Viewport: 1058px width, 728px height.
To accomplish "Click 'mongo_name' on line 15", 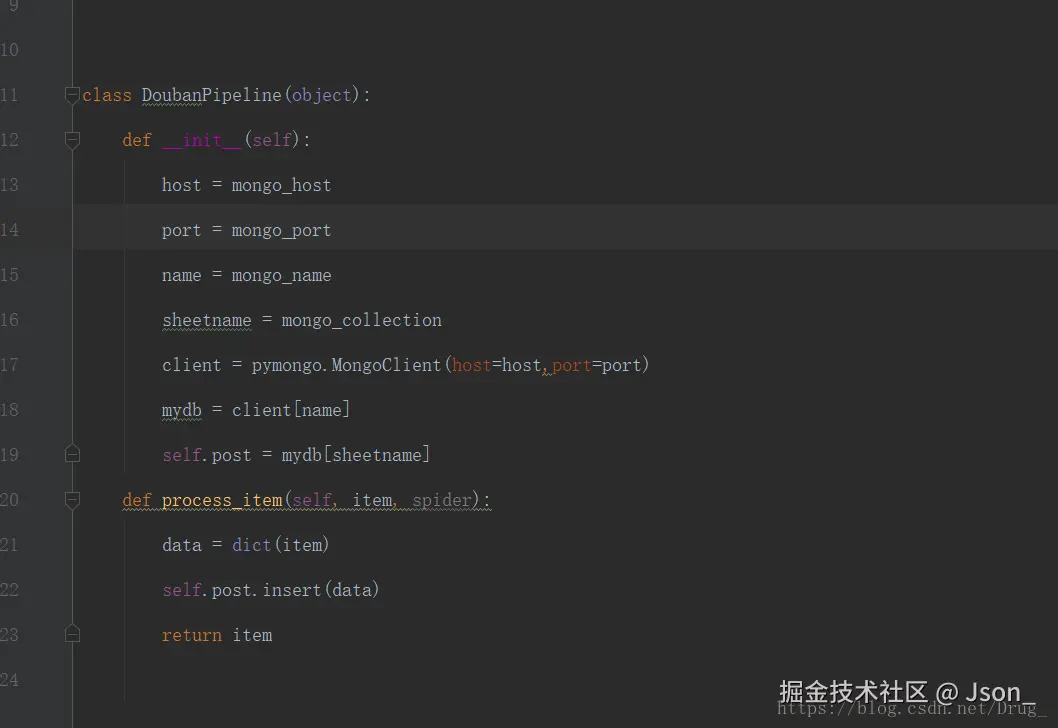I will (281, 275).
